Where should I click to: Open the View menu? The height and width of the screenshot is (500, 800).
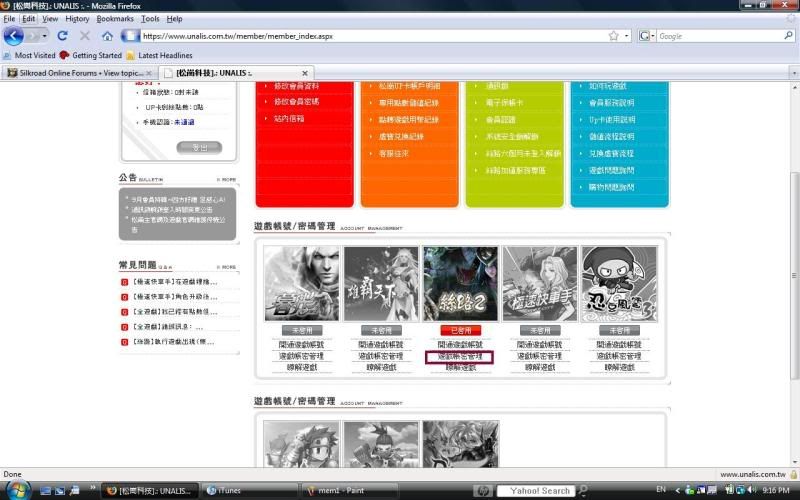tap(50, 18)
